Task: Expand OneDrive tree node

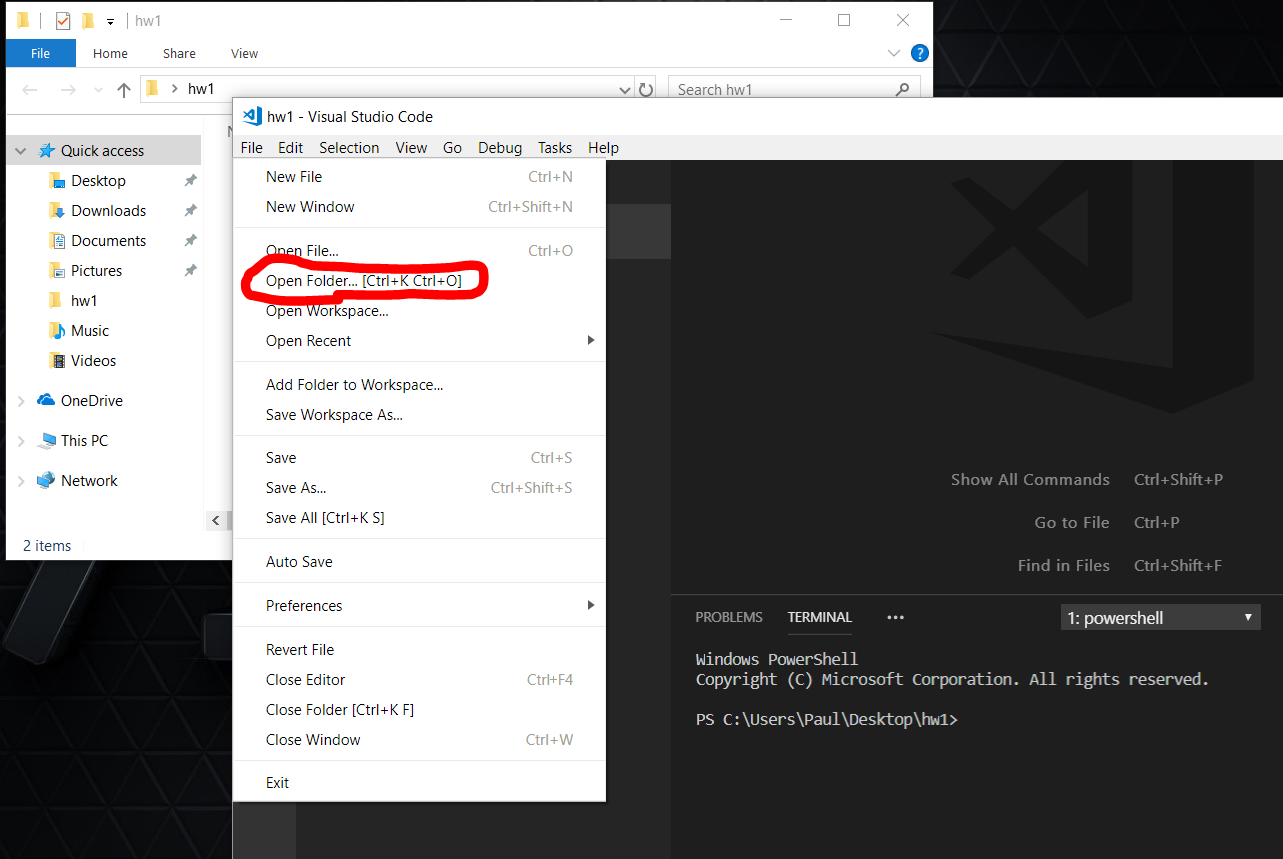Action: pyautogui.click(x=21, y=401)
